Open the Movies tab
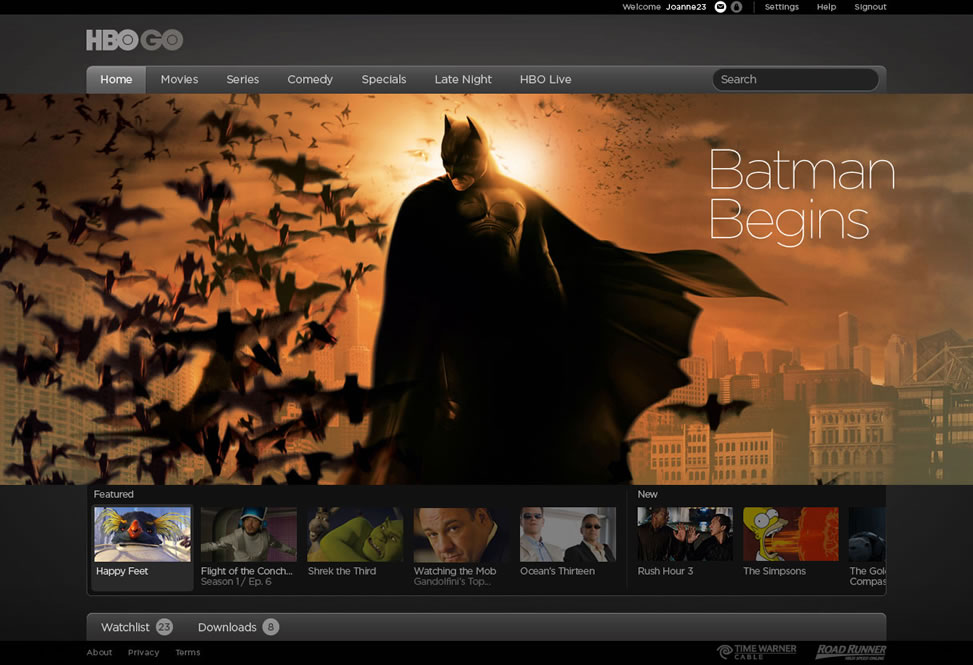973x665 pixels. pos(179,80)
